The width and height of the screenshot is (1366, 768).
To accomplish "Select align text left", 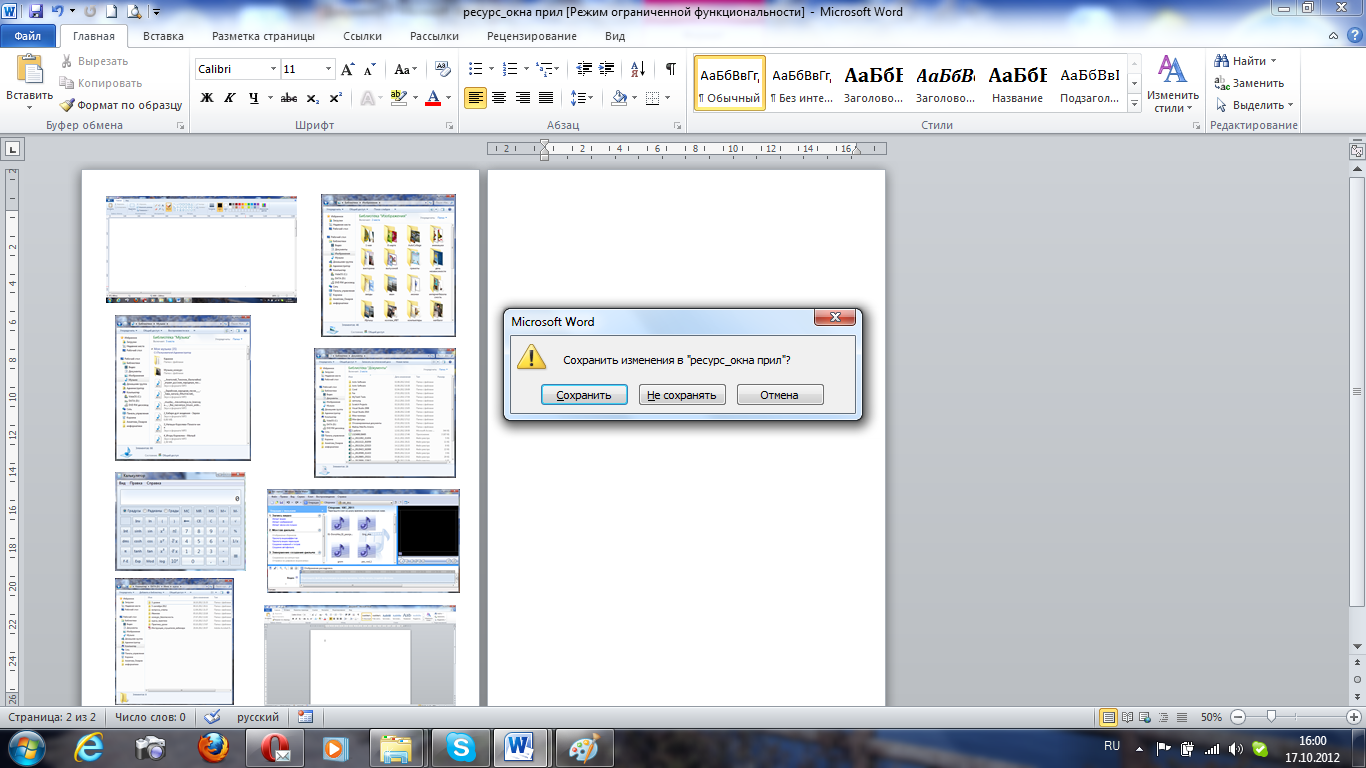I will click(476, 98).
